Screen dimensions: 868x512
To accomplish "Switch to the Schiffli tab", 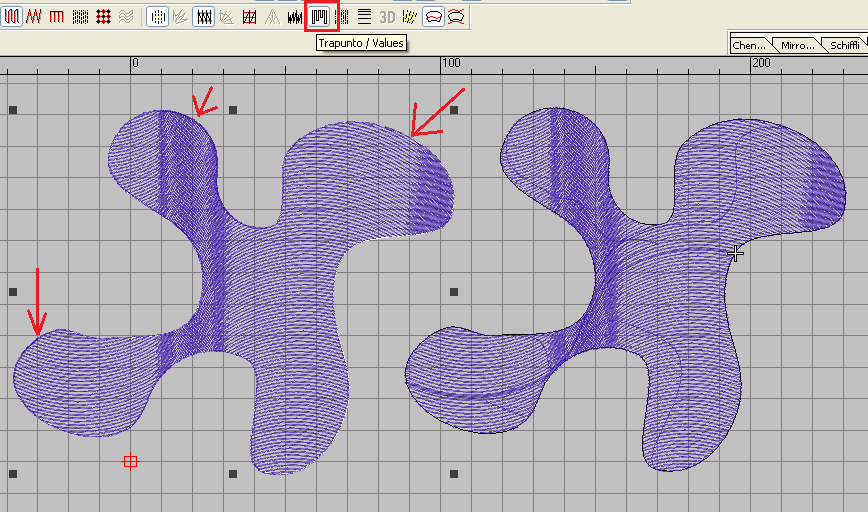I will click(x=844, y=45).
